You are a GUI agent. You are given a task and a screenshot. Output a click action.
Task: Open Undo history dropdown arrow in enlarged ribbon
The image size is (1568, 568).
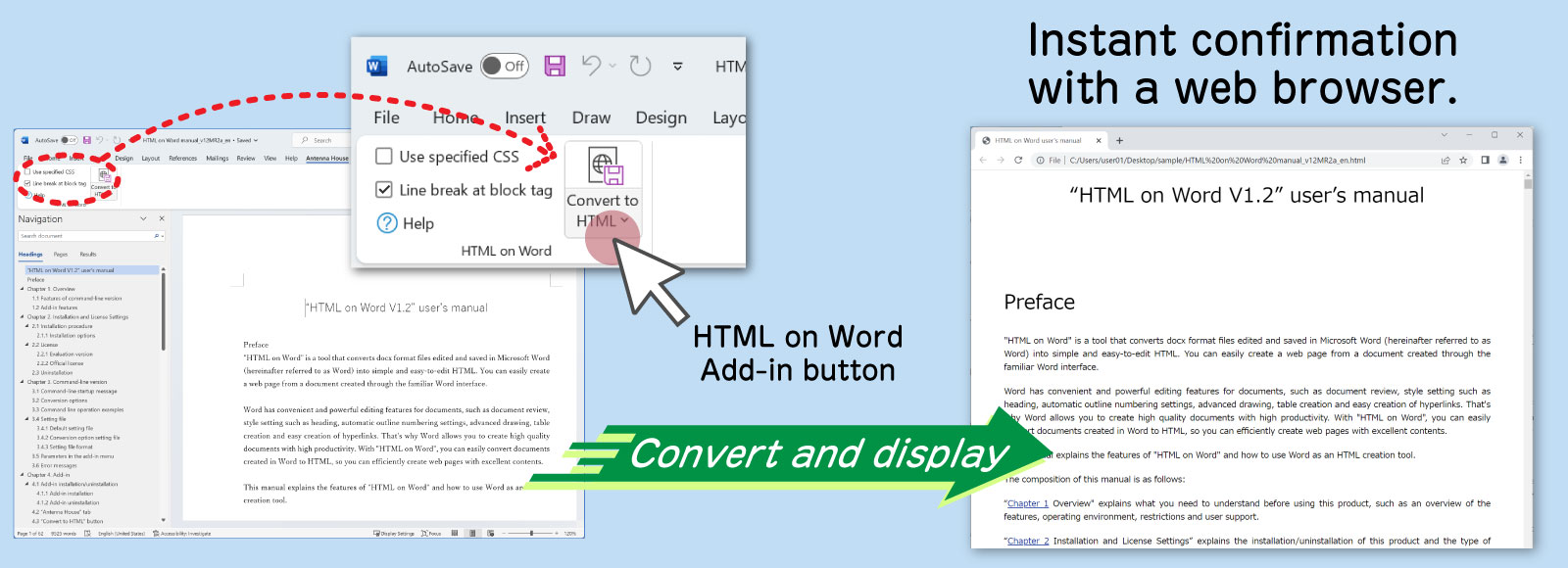pos(612,66)
